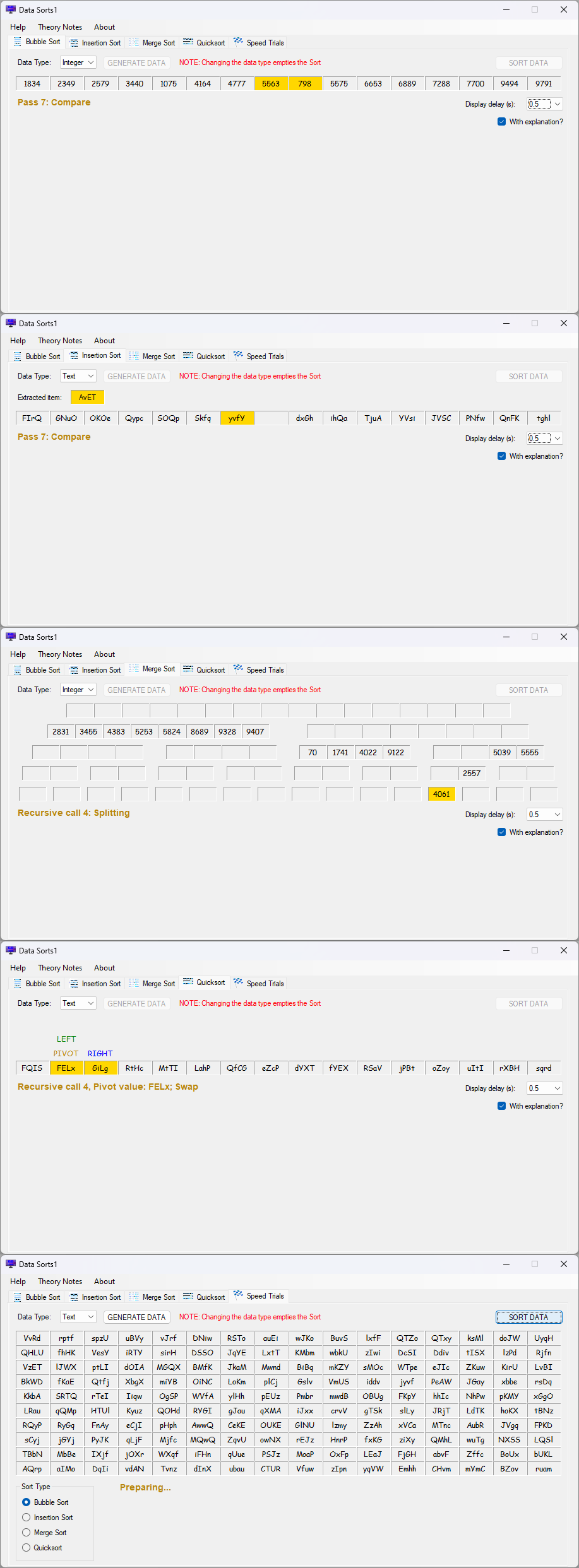Click Insertion Sort tab icon in the Pivot value window

74,984
